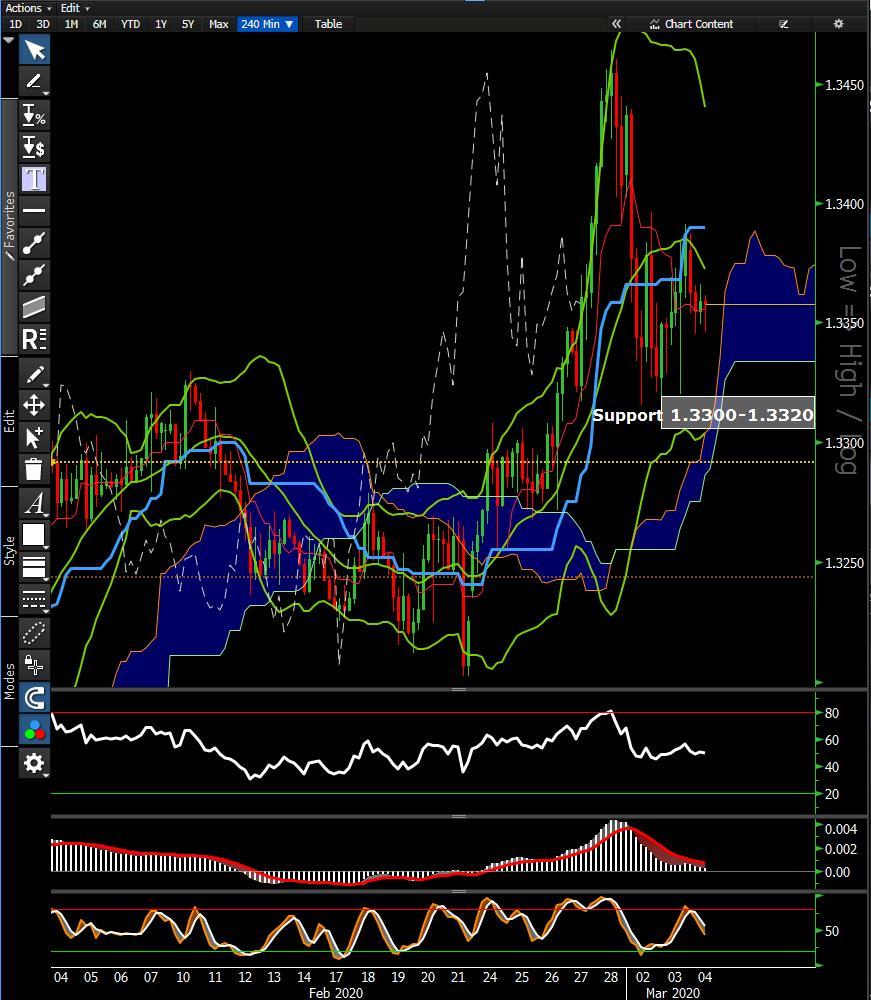Screen dimensions: 871x1000
Task: Toggle the dotted lasso selection mode
Action: [34, 633]
